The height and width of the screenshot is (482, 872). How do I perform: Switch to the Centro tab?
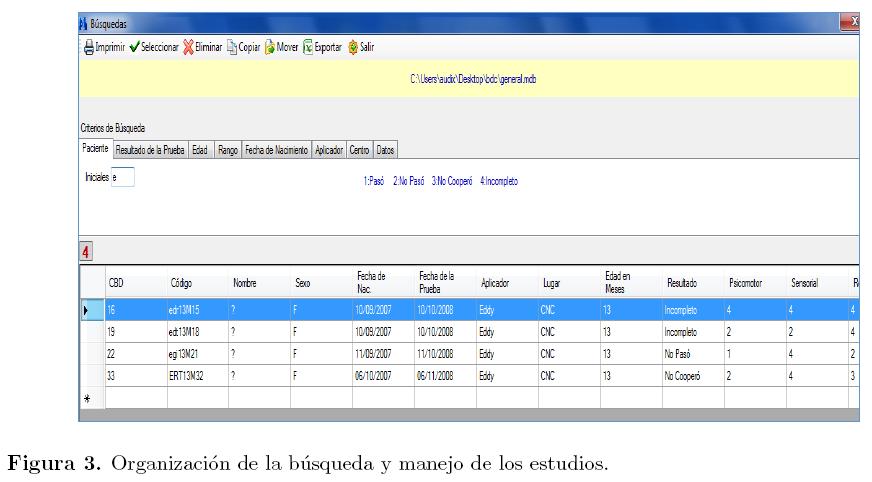pos(359,149)
